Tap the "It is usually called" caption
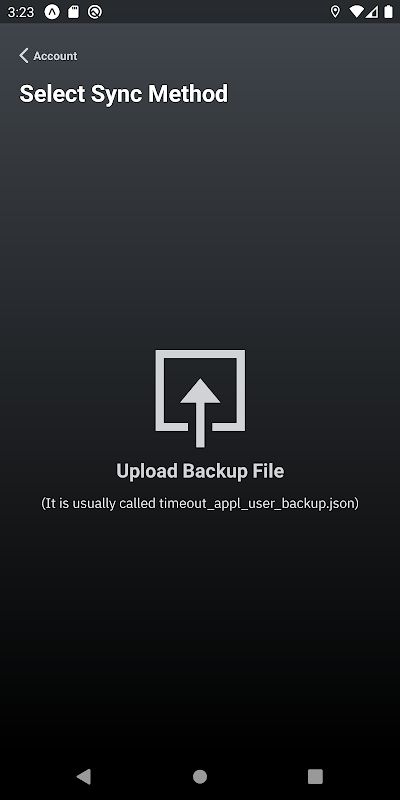 pyautogui.click(x=99, y=504)
